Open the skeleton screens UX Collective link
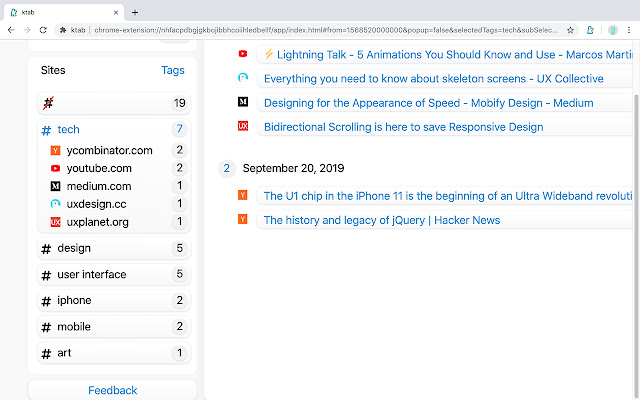 click(433, 78)
